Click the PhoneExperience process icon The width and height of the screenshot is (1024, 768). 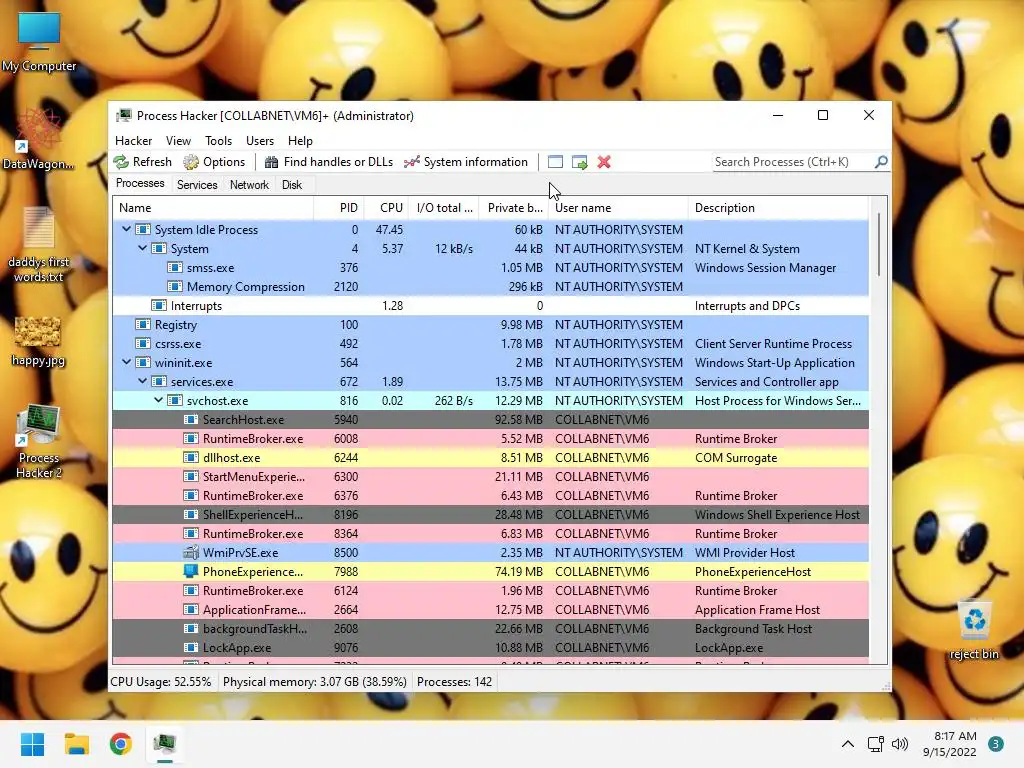(x=191, y=571)
